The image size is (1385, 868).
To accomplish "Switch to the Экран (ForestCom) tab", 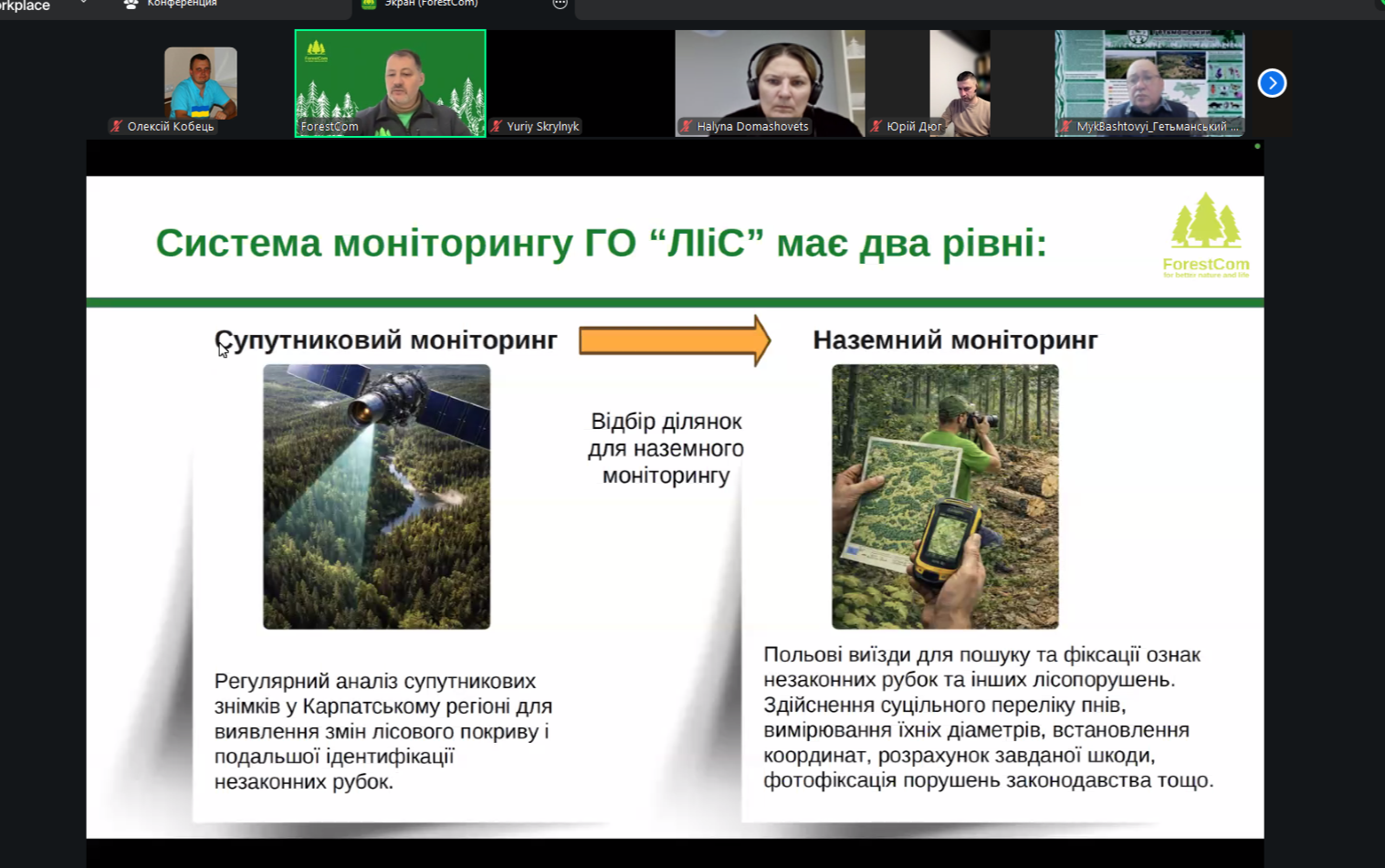I will pos(429,4).
